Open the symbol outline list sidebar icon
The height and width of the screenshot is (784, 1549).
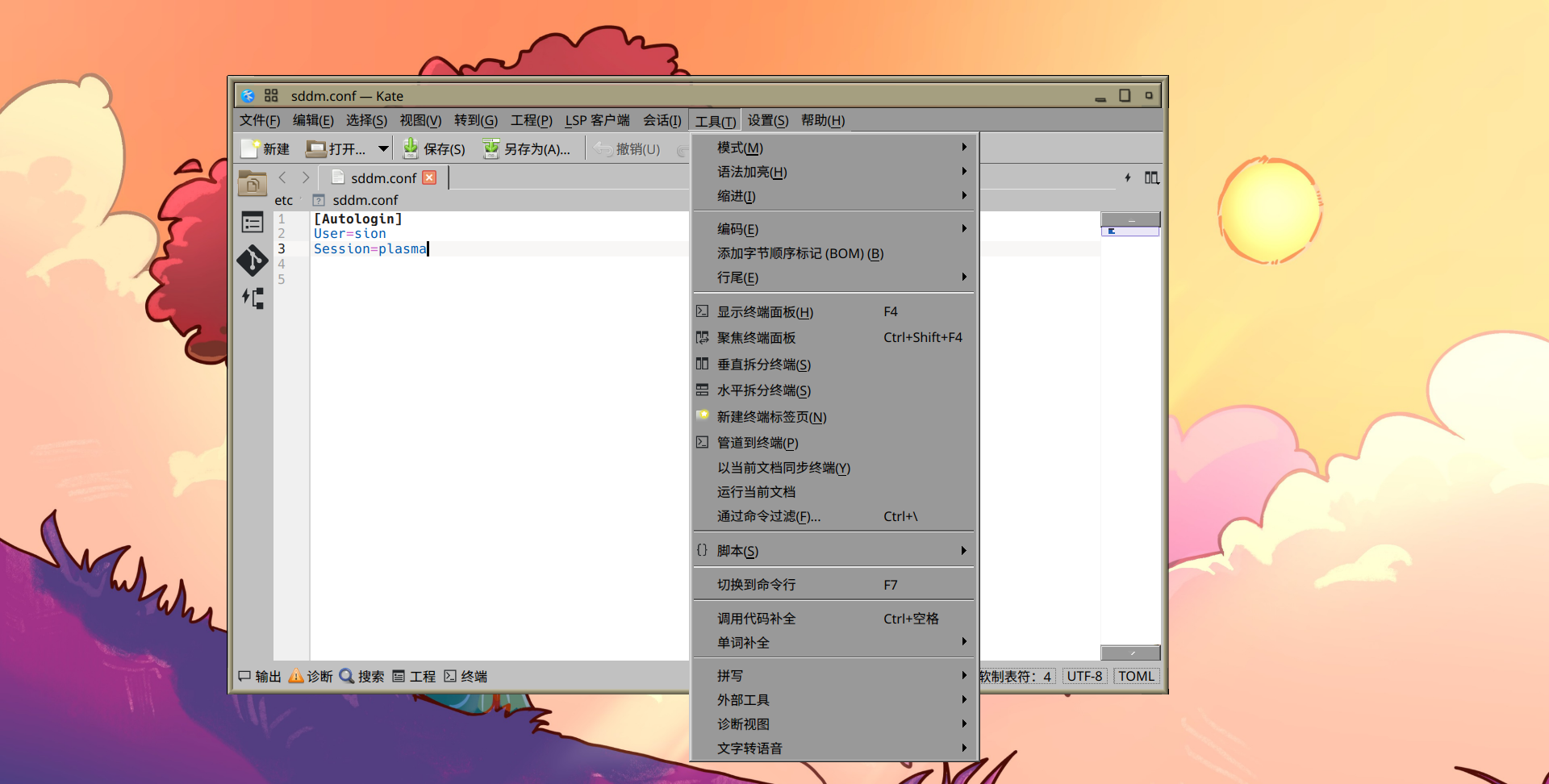[253, 223]
